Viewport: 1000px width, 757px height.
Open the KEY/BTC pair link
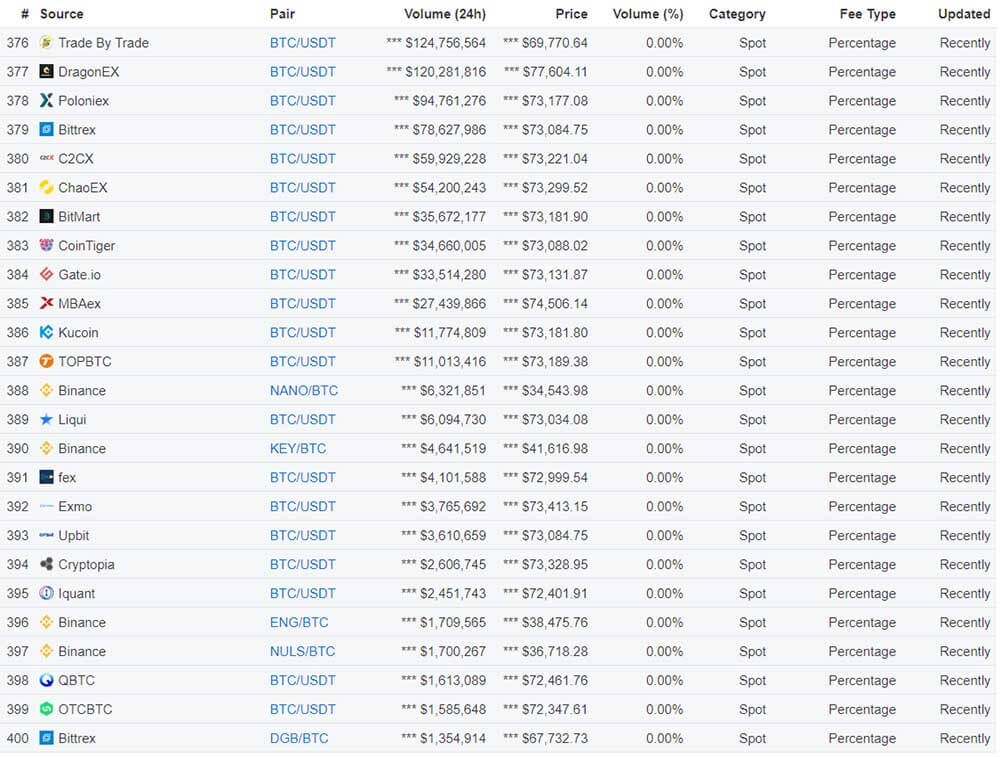[x=297, y=448]
